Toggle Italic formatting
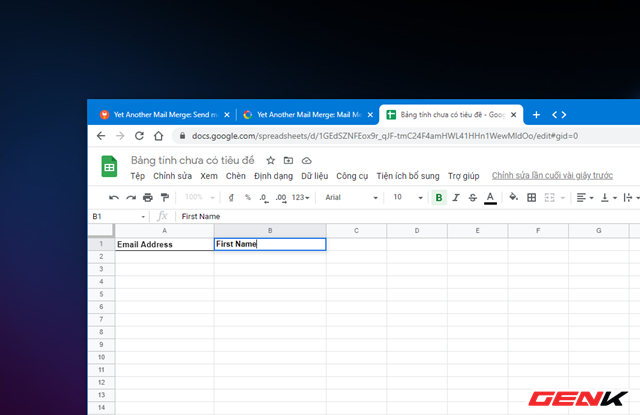Image resolution: width=640 pixels, height=415 pixels. pos(456,198)
